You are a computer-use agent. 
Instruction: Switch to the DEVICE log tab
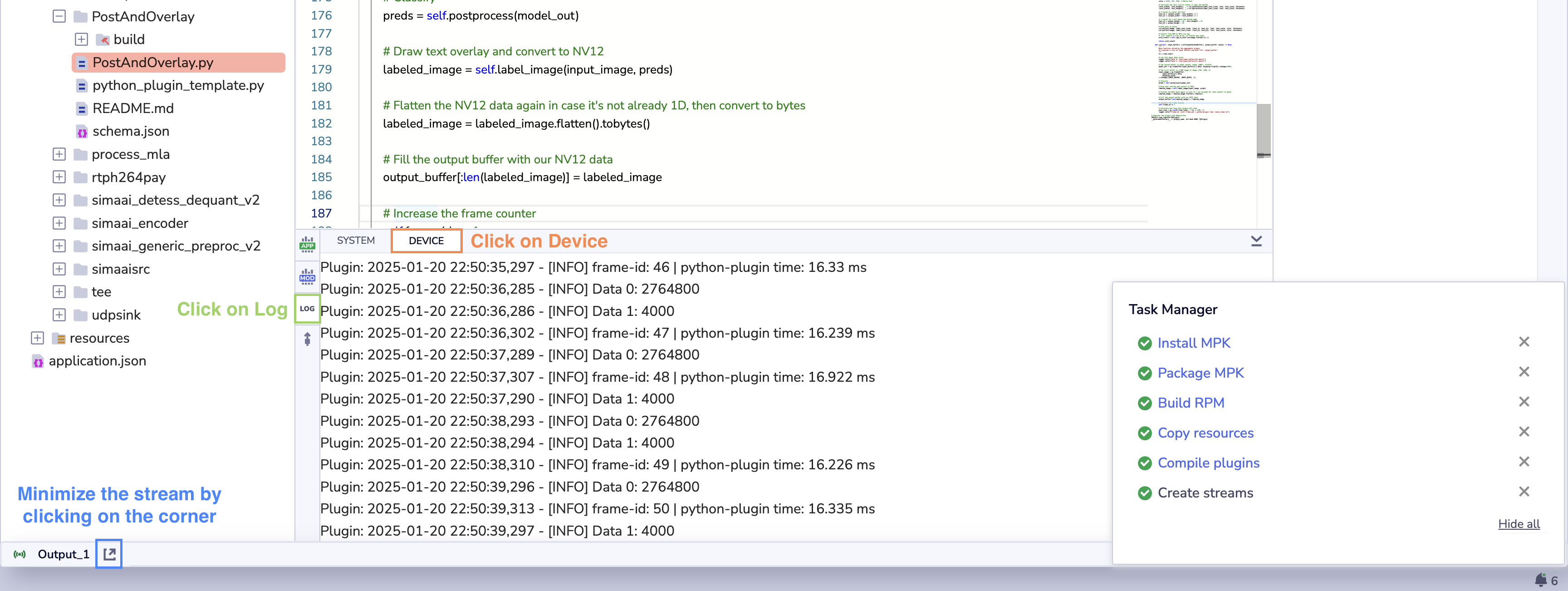[x=426, y=241]
